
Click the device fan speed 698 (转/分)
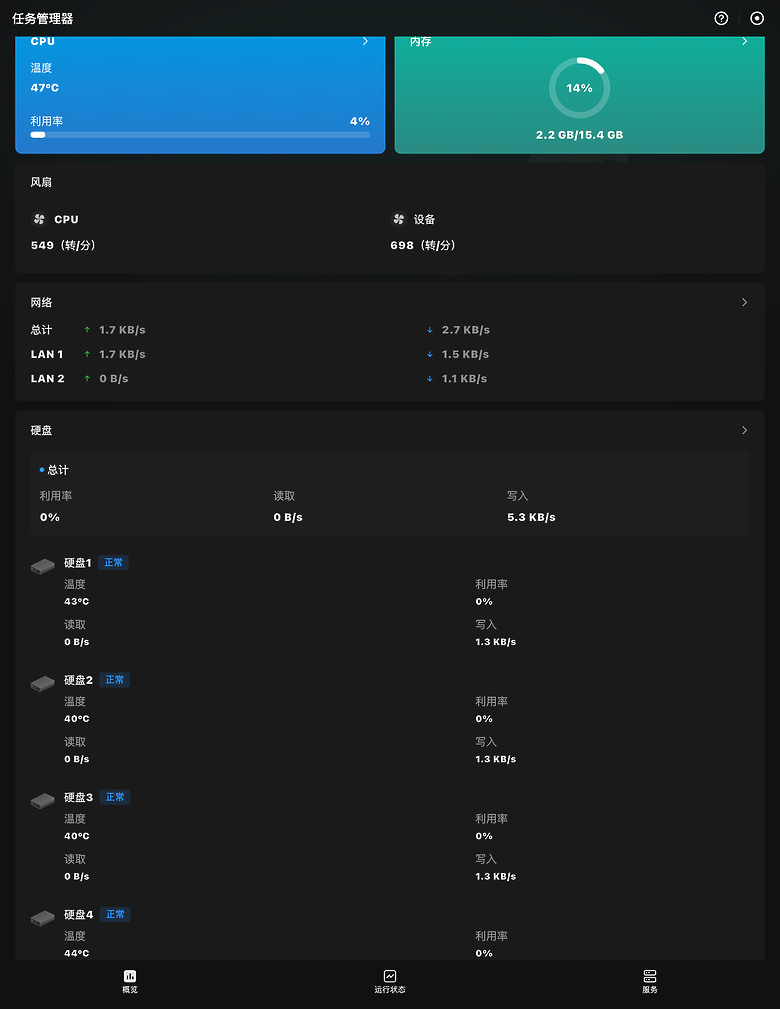click(423, 245)
